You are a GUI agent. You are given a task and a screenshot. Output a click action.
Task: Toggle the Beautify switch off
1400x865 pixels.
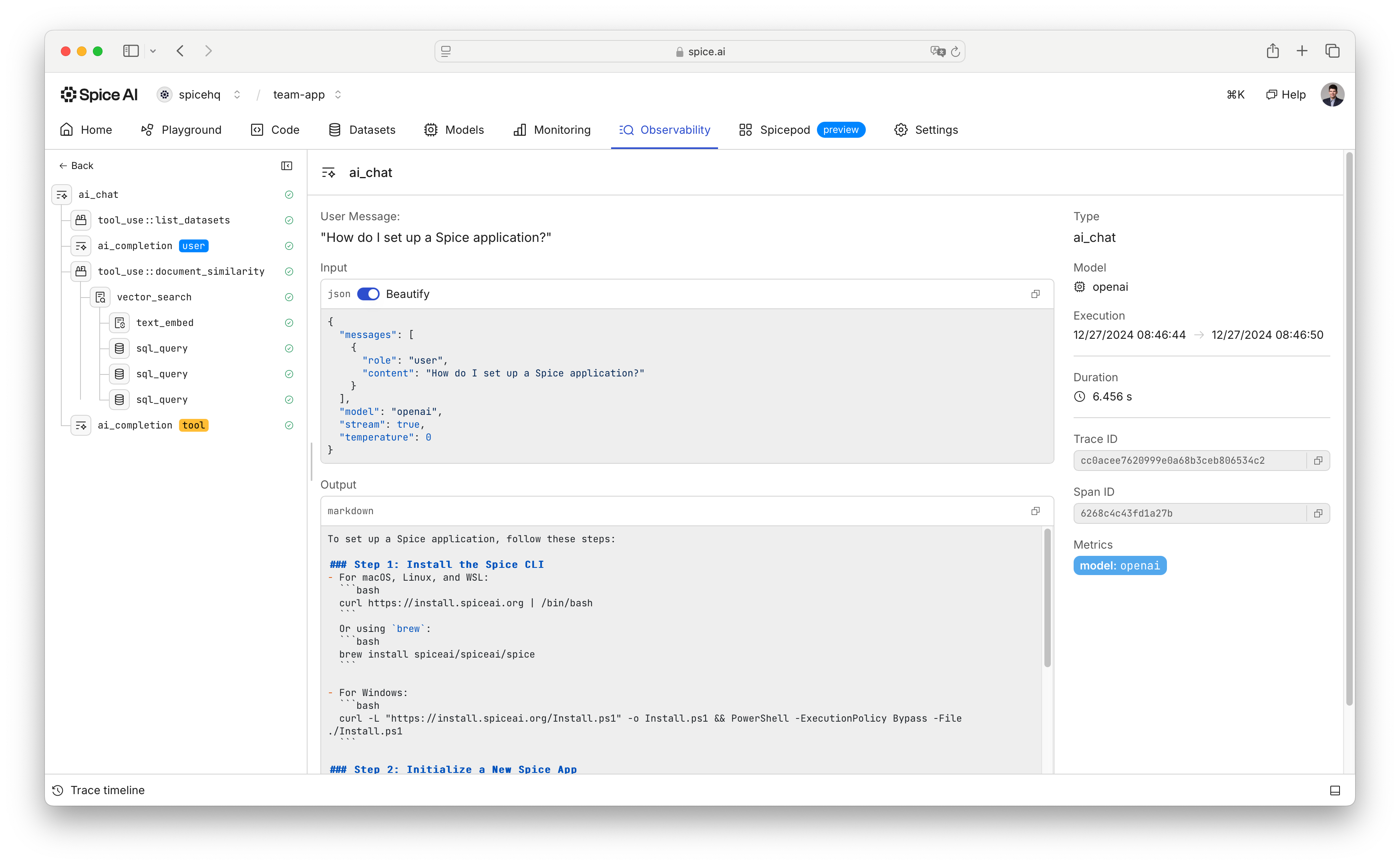coord(368,294)
